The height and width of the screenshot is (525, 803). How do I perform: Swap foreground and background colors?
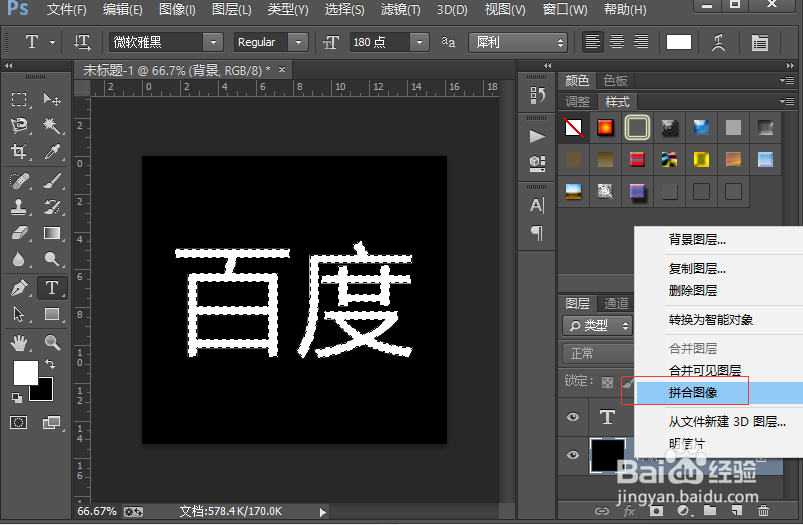tap(50, 364)
